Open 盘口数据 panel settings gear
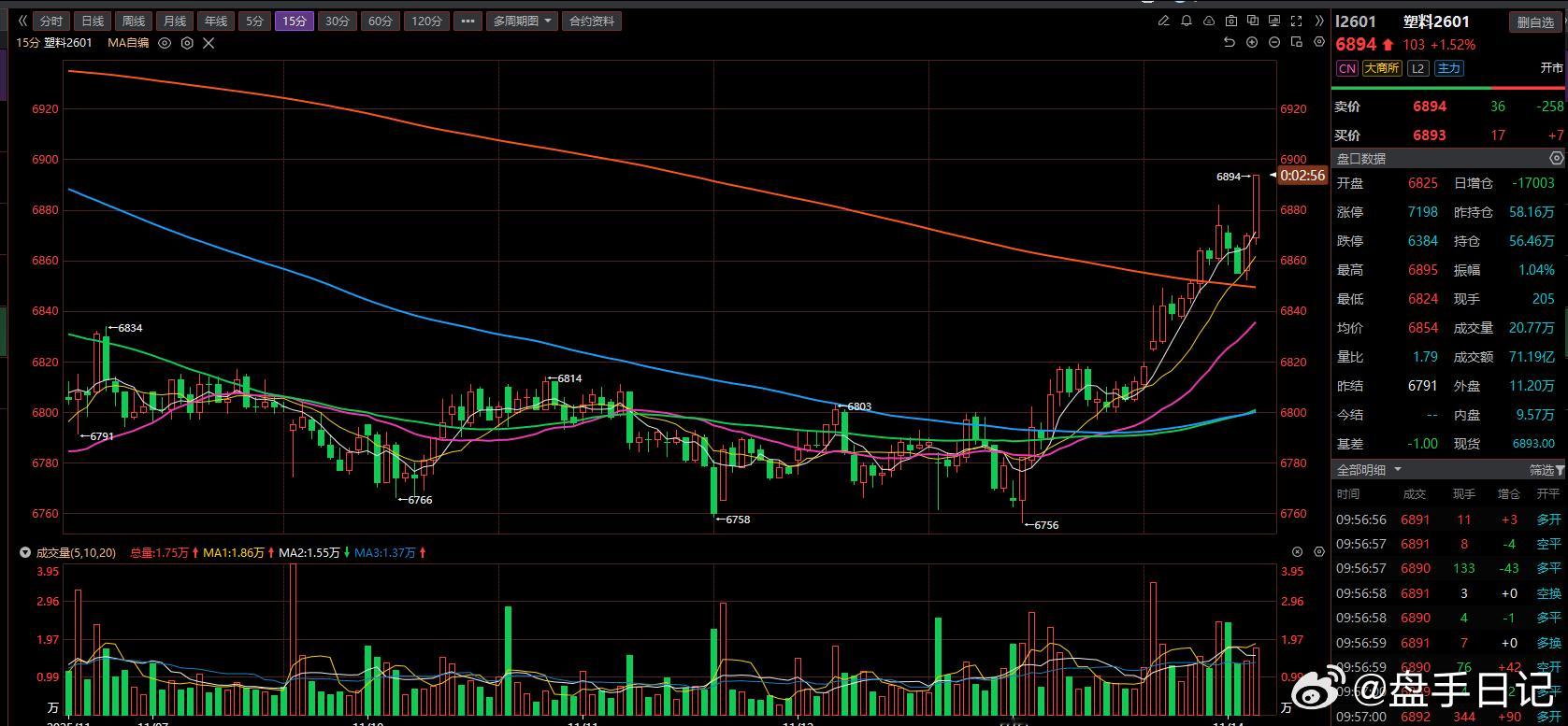 (x=1556, y=159)
